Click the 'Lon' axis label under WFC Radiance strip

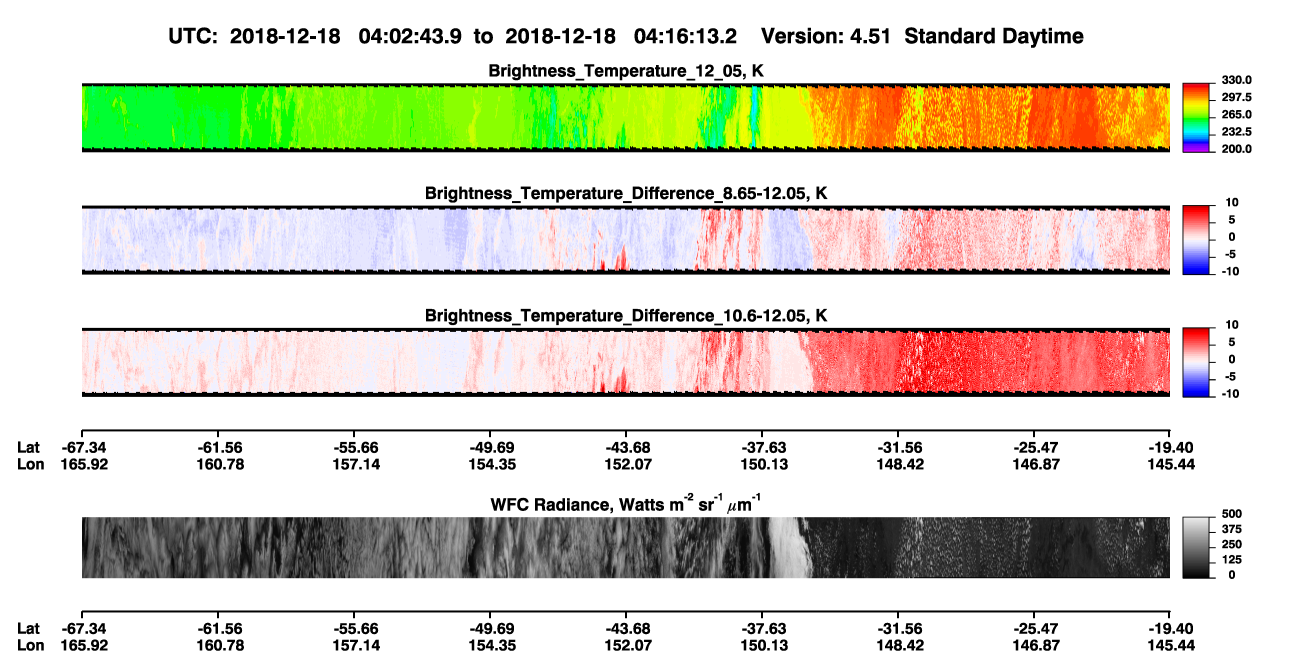[x=30, y=645]
